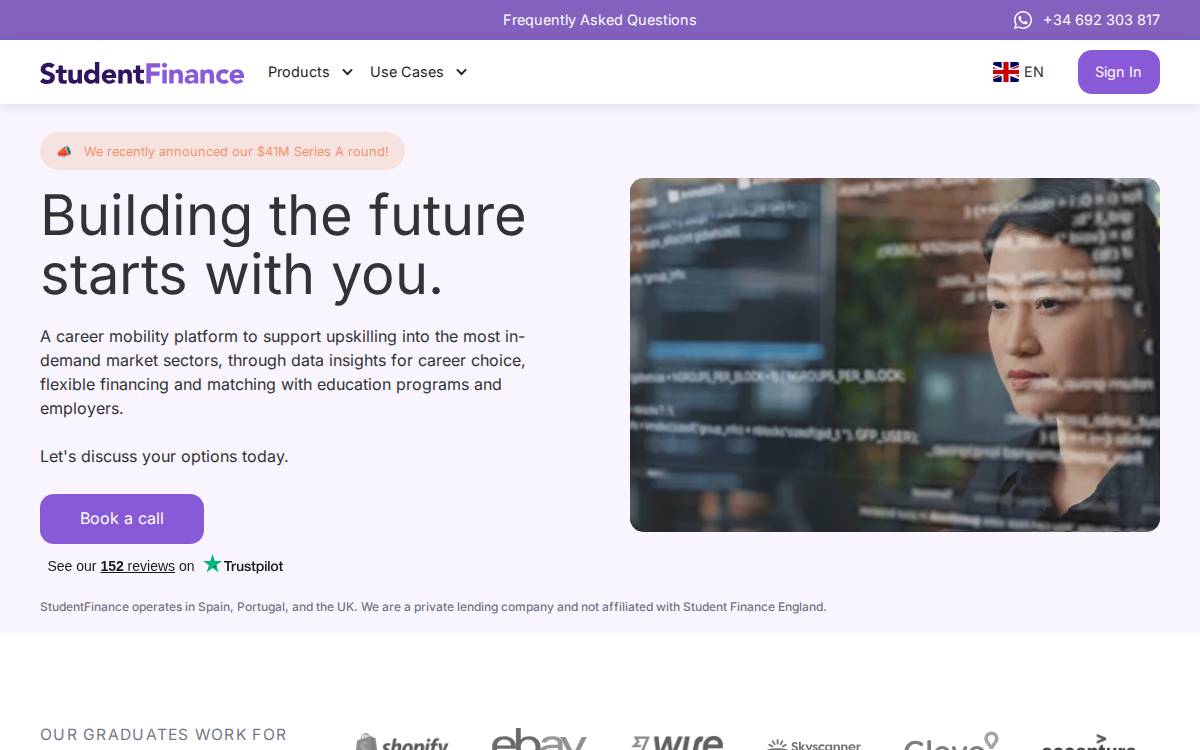Open the Use Cases menu
The height and width of the screenshot is (750, 1200).
(418, 72)
